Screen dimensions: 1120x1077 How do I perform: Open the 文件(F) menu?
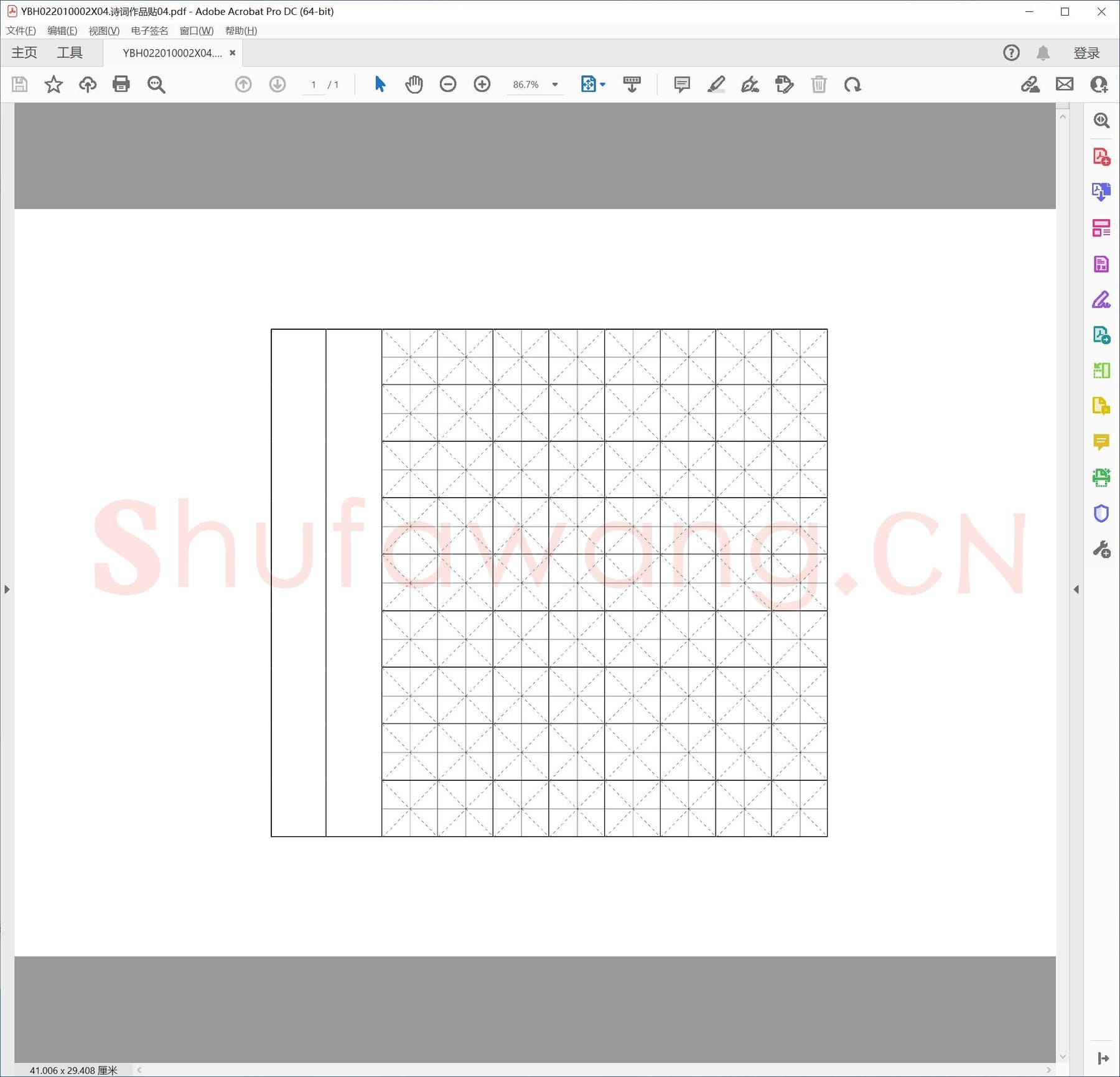[21, 30]
